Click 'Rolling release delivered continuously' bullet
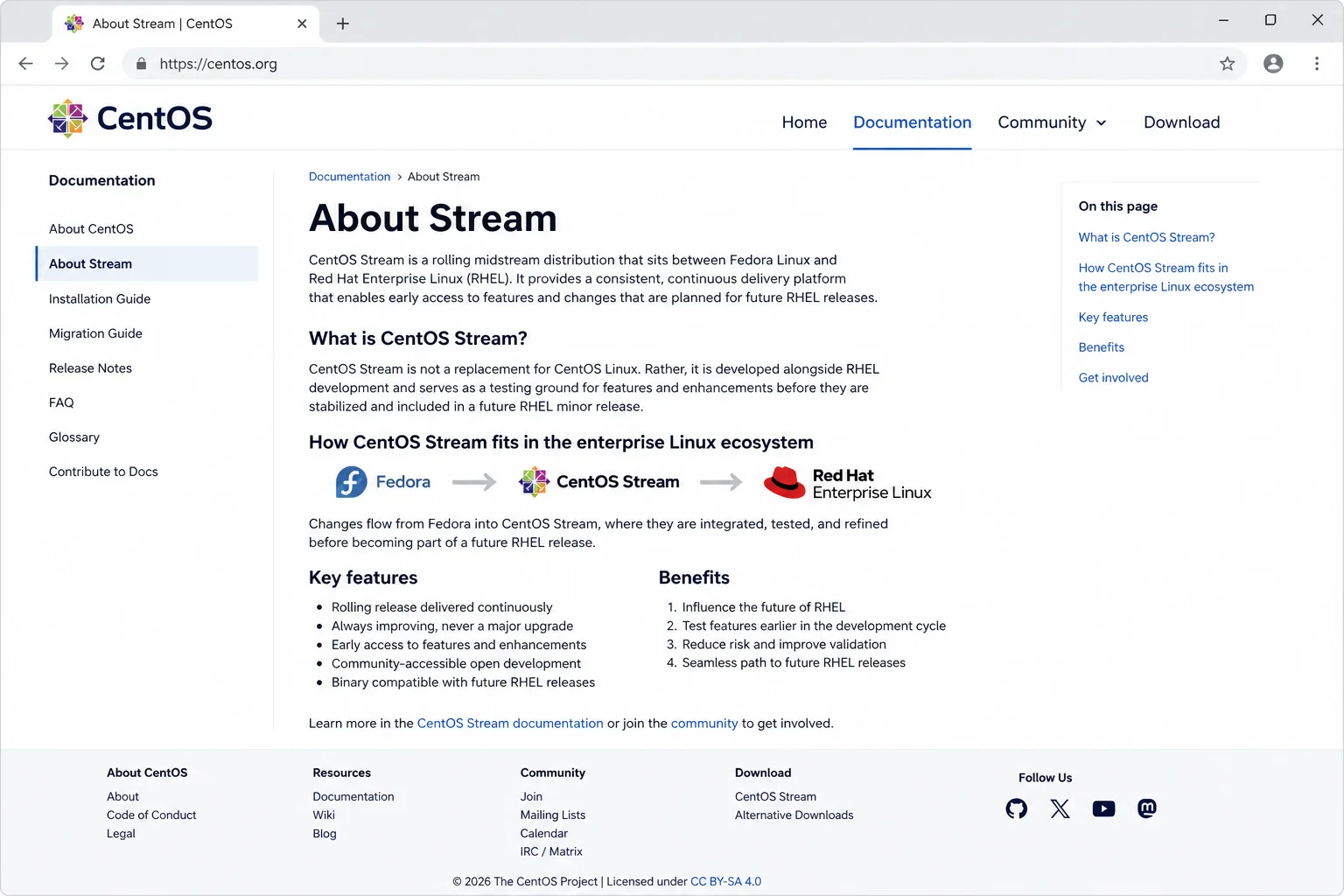This screenshot has height=896, width=1344. pos(442,607)
